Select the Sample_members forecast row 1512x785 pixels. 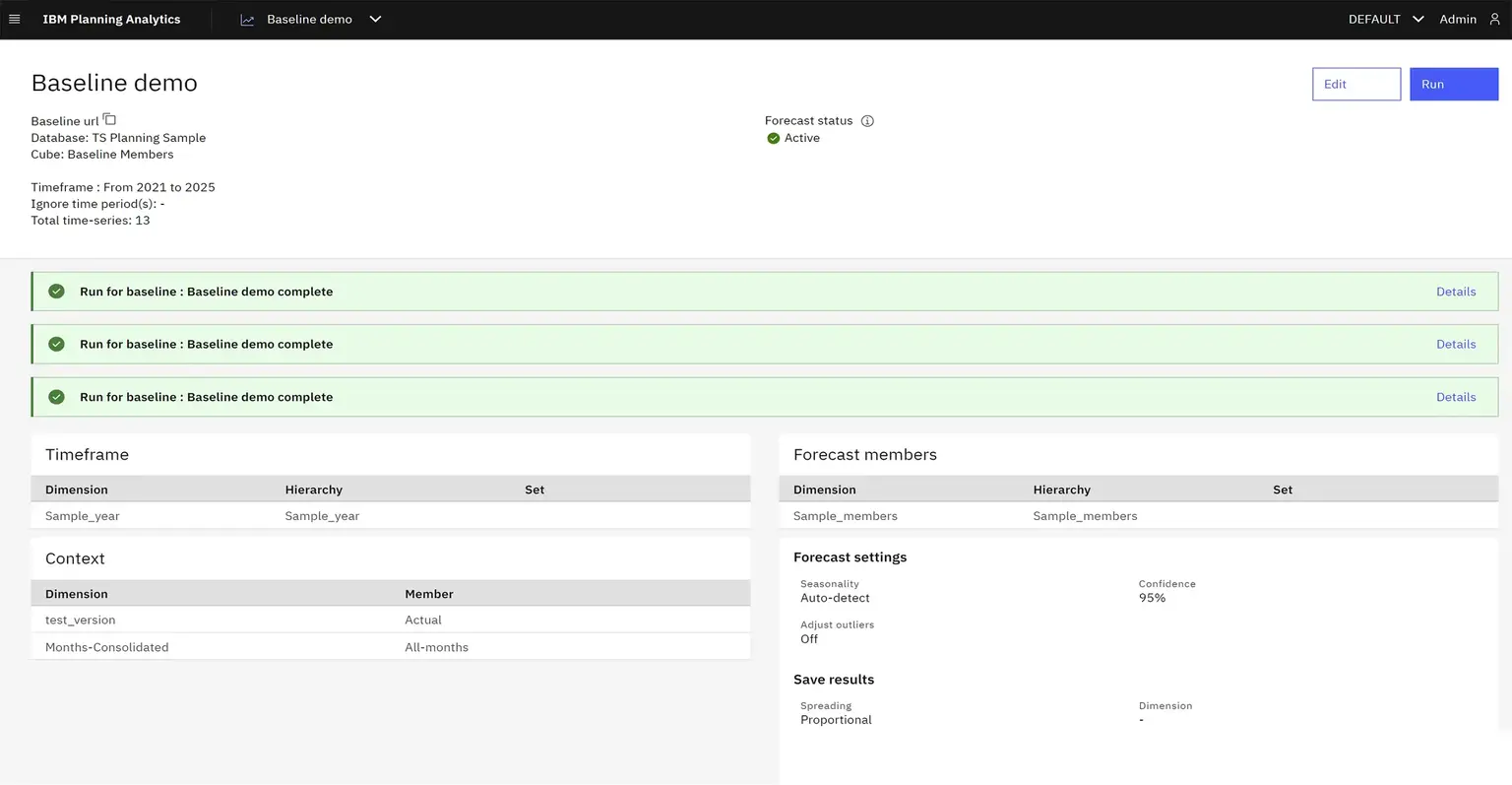[x=1138, y=516]
